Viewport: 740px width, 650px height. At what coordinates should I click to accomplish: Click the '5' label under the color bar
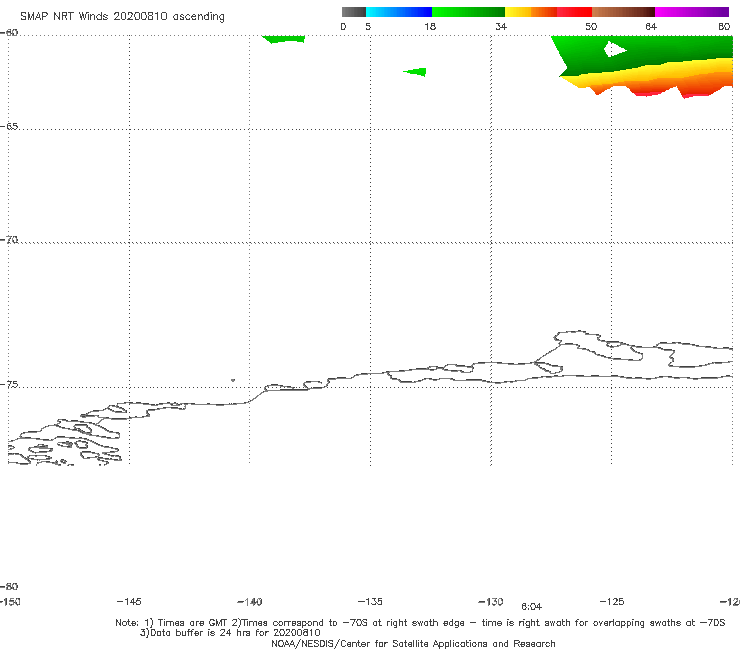point(368,26)
